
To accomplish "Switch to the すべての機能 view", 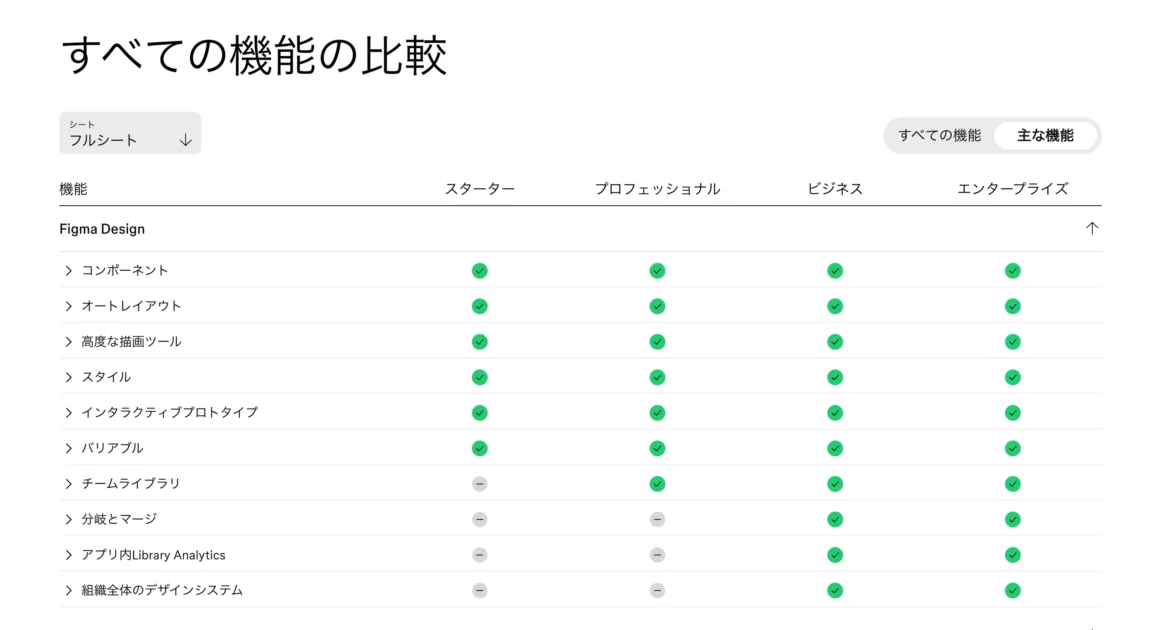I will pos(939,135).
